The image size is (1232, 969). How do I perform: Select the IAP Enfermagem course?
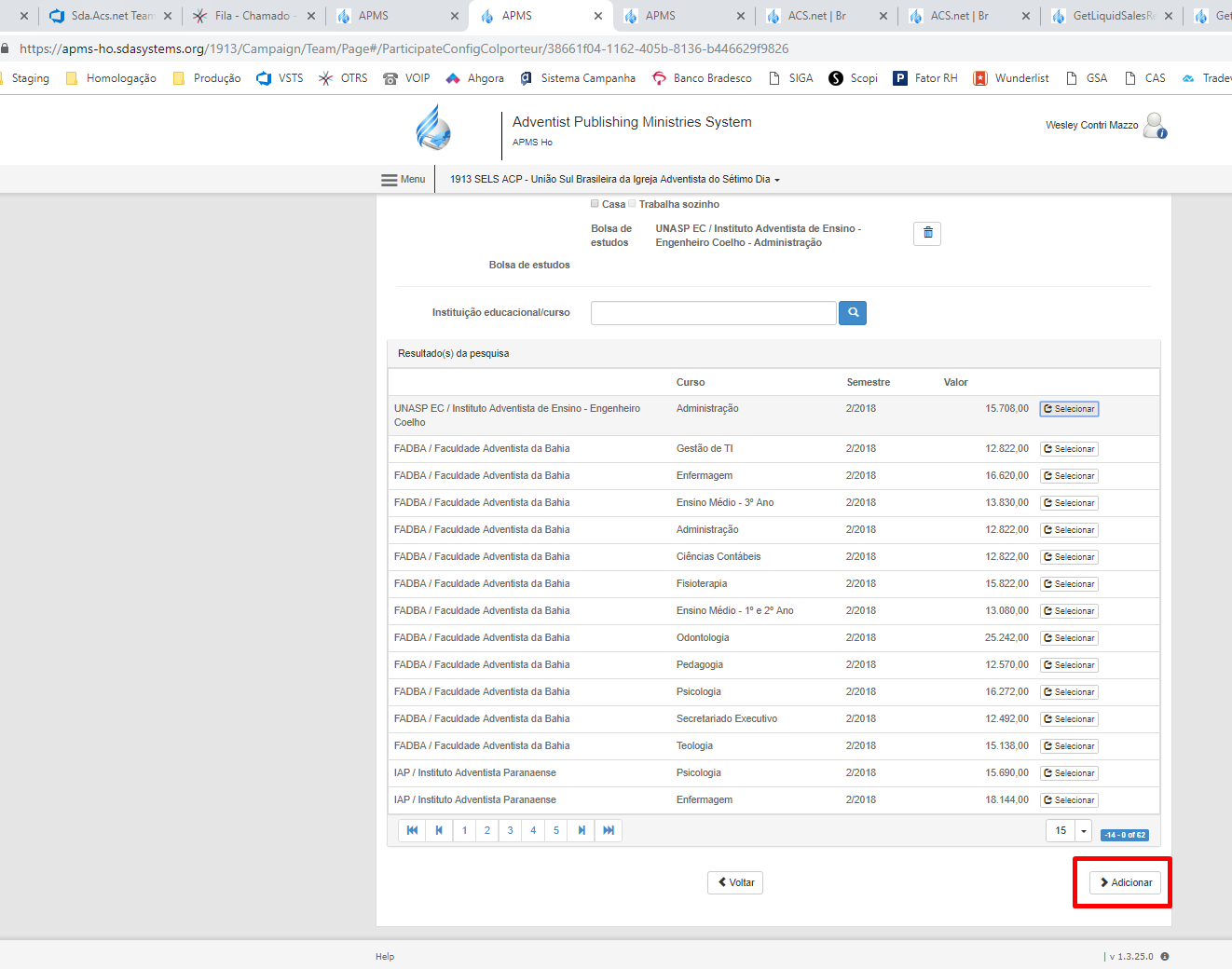click(x=1069, y=800)
